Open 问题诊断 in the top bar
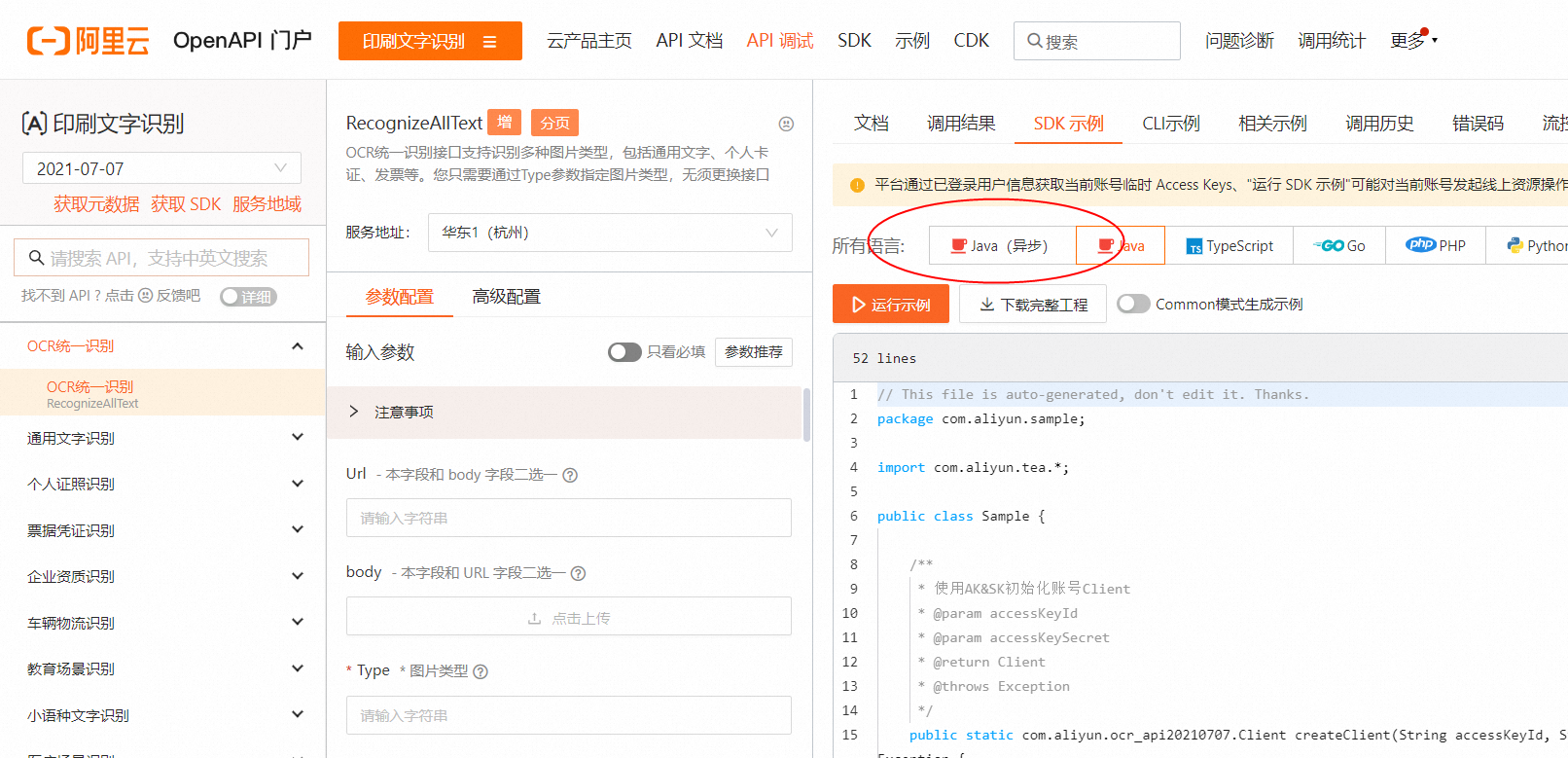1568x758 pixels. click(x=1239, y=41)
